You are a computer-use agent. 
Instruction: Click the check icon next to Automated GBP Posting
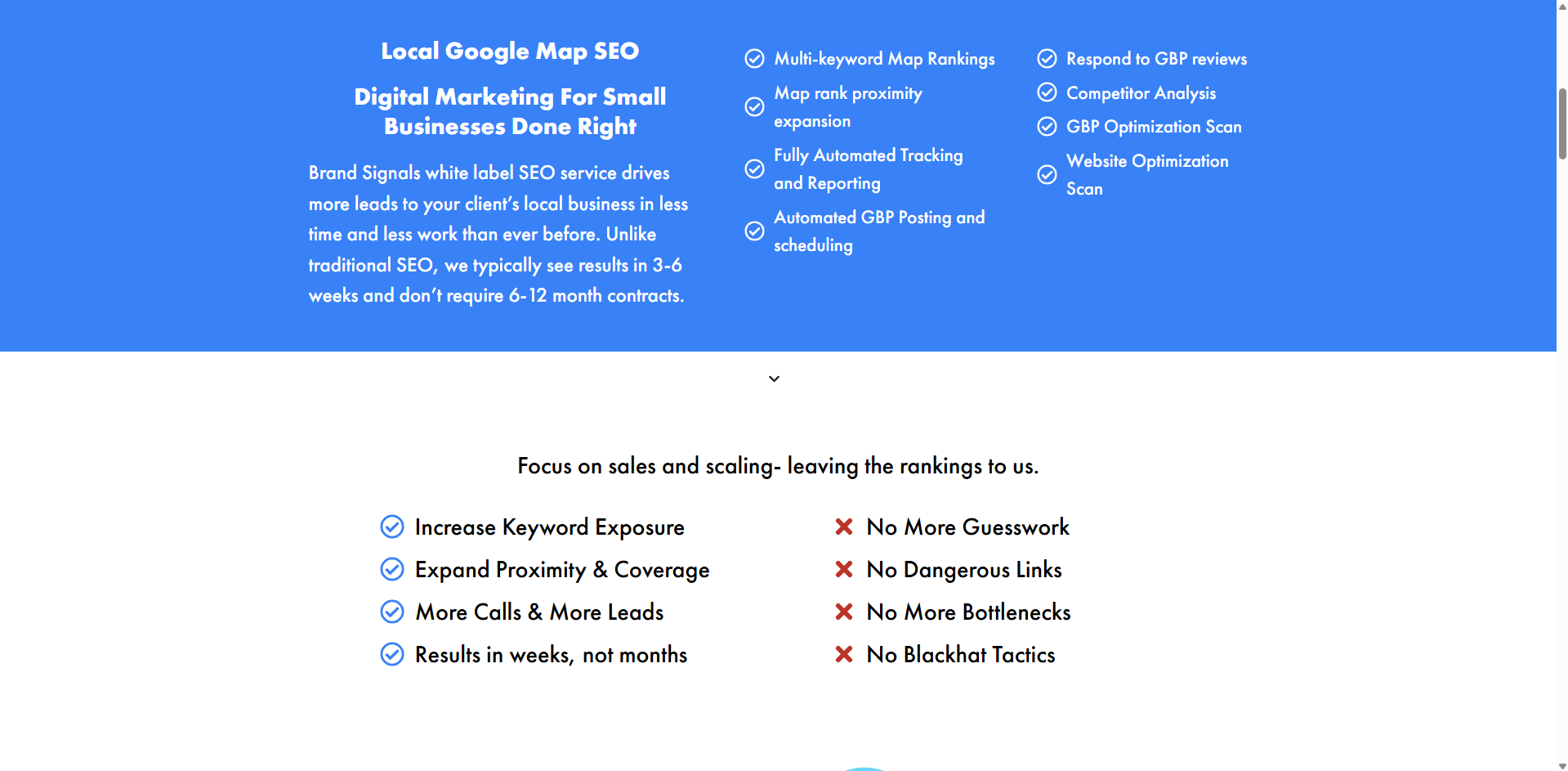(x=754, y=231)
